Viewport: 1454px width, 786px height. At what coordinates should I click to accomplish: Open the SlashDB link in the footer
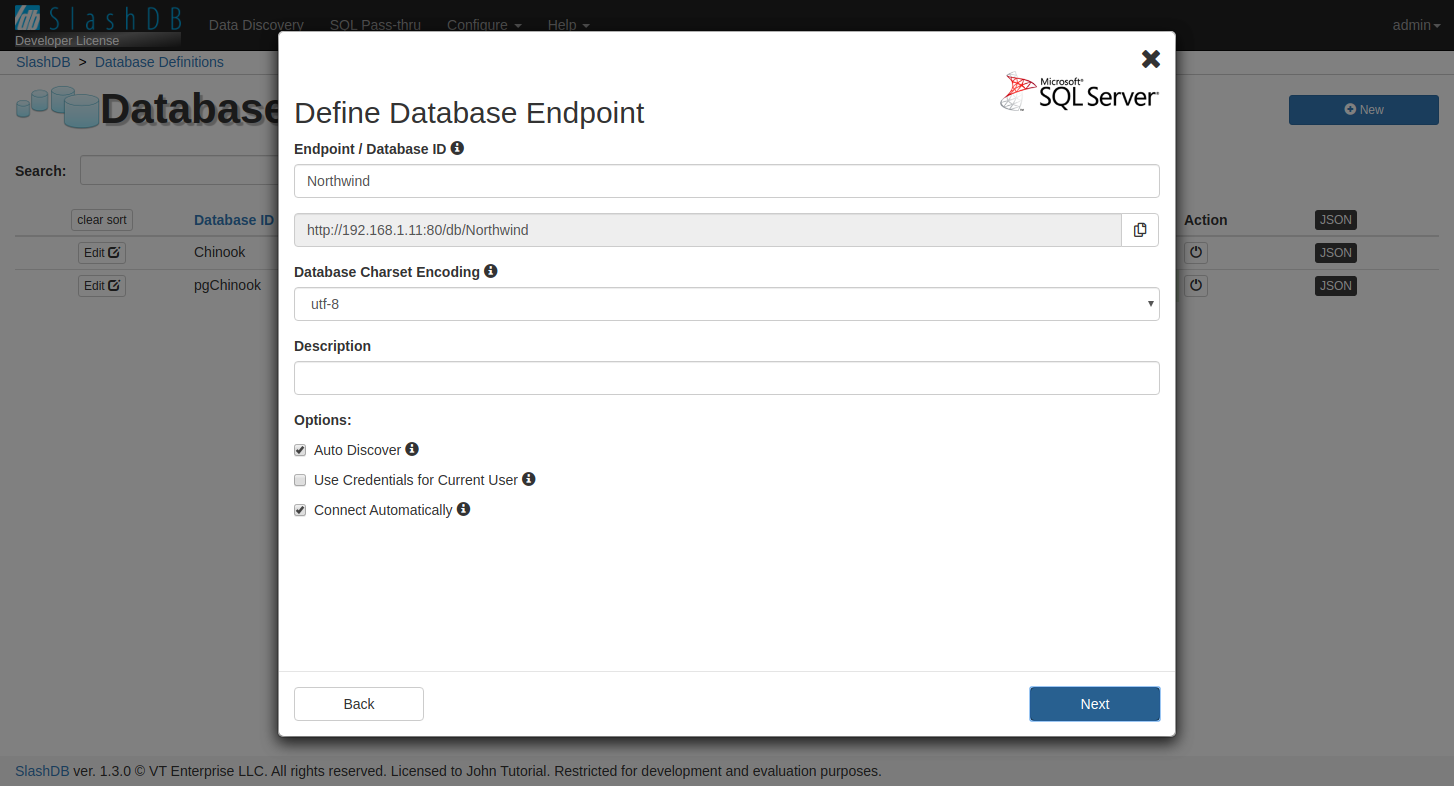[42, 771]
